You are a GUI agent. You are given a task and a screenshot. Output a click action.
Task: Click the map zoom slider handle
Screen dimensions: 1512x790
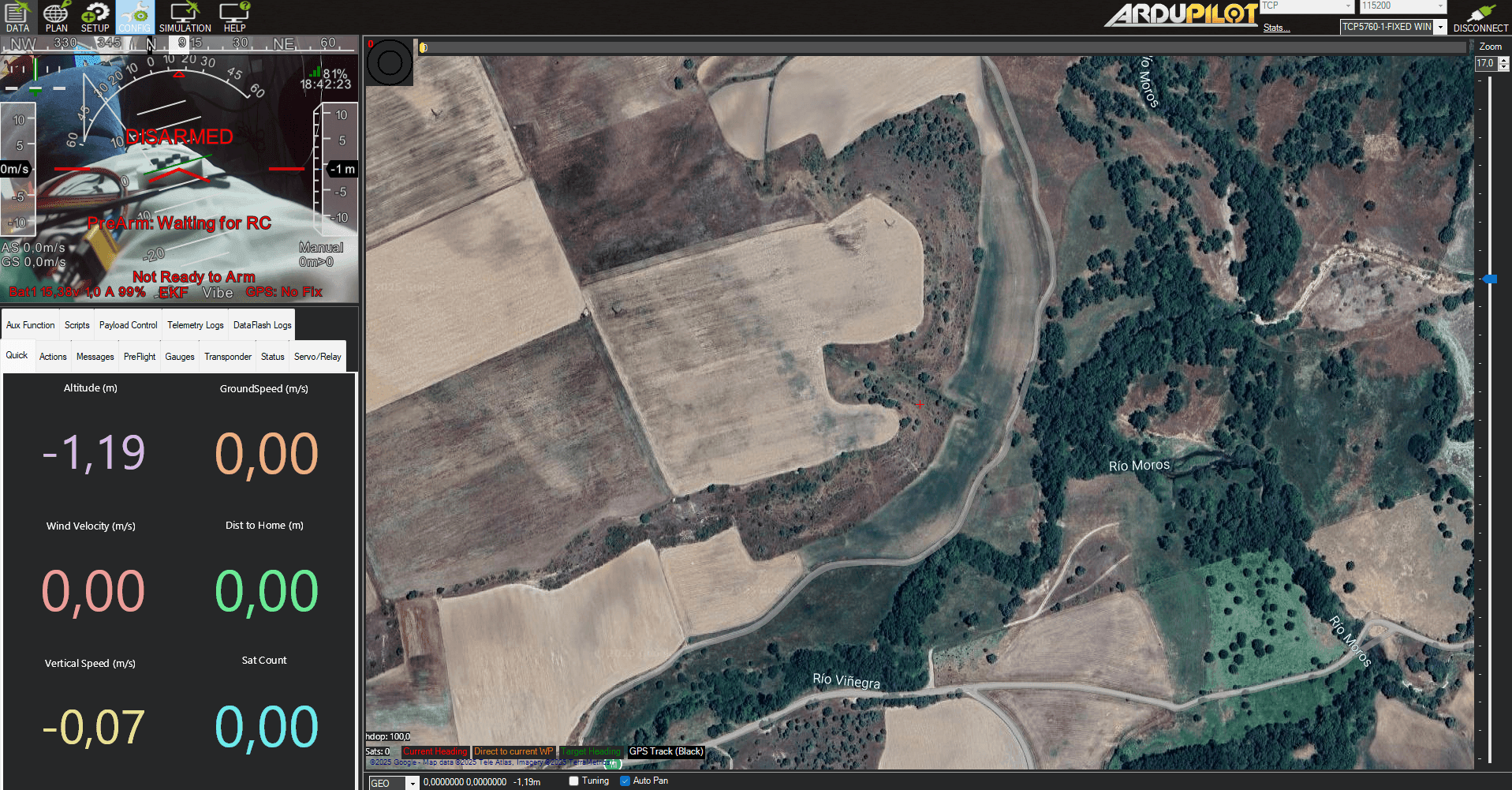pos(1489,279)
